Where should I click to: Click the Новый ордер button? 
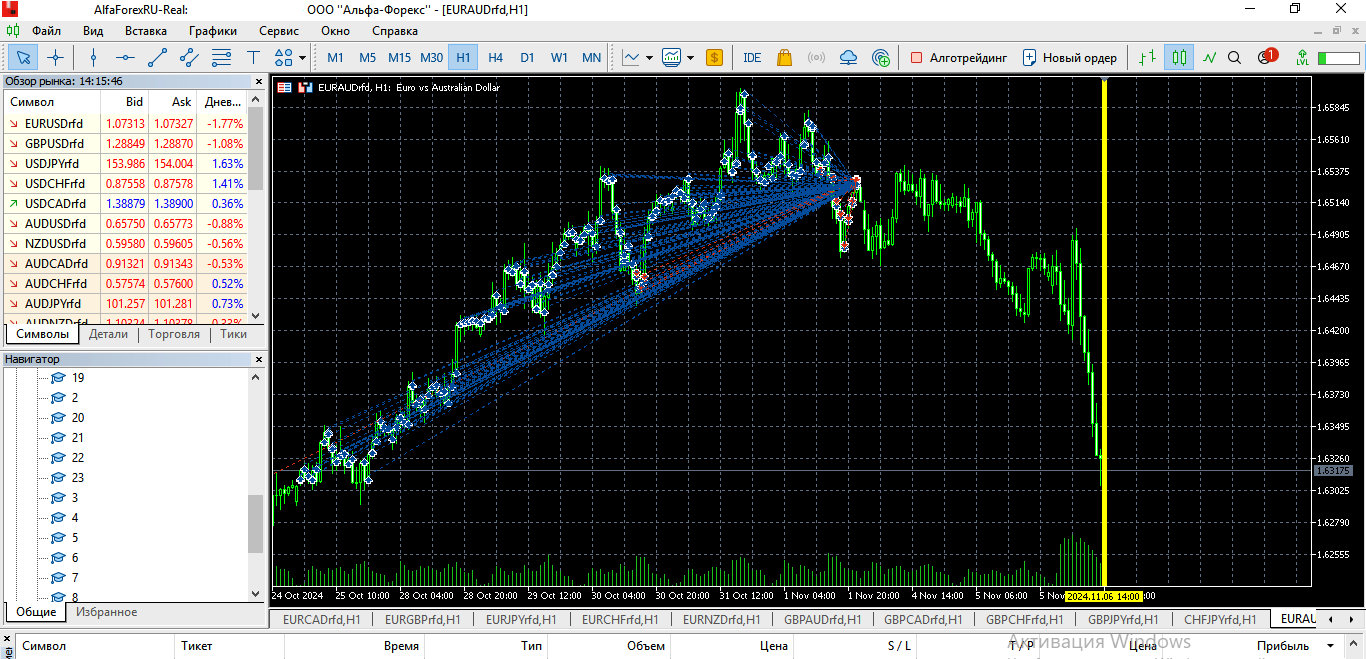coord(1069,57)
